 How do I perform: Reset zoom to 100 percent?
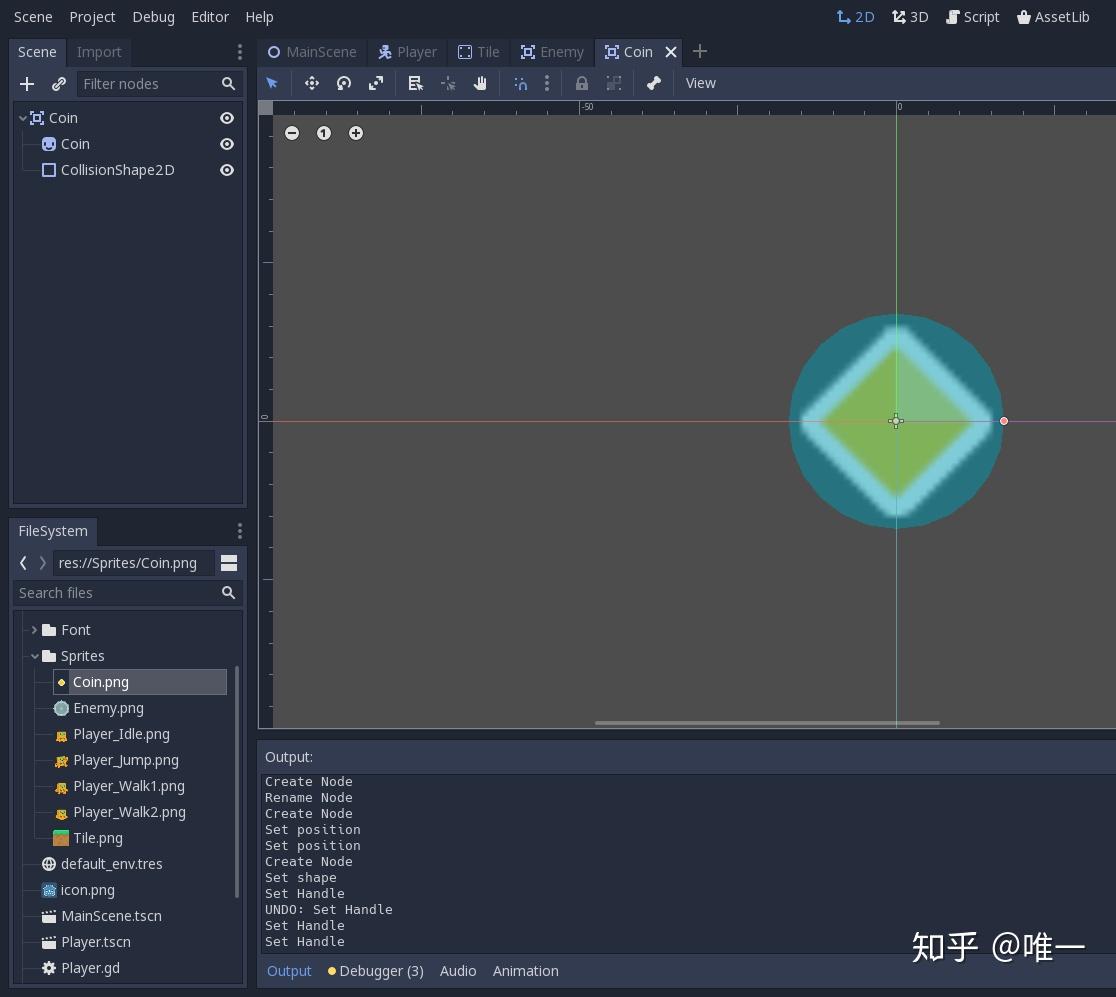(x=324, y=133)
